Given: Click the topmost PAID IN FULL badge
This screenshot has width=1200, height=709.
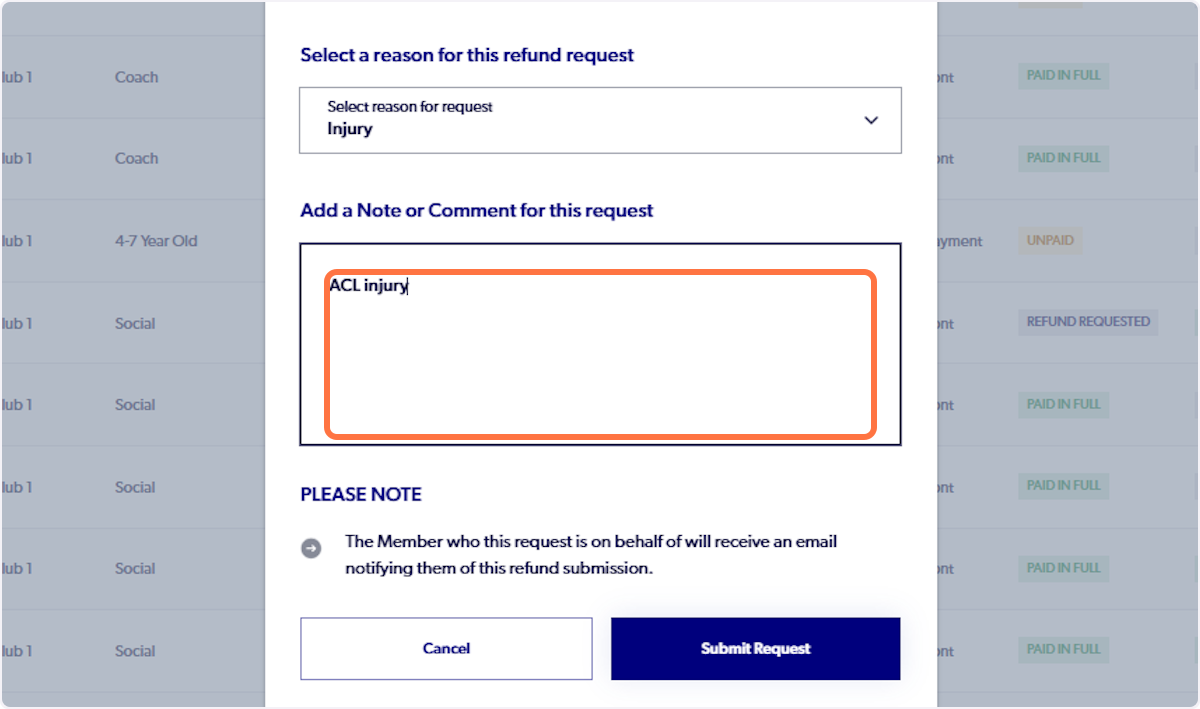Looking at the screenshot, I should [1063, 76].
